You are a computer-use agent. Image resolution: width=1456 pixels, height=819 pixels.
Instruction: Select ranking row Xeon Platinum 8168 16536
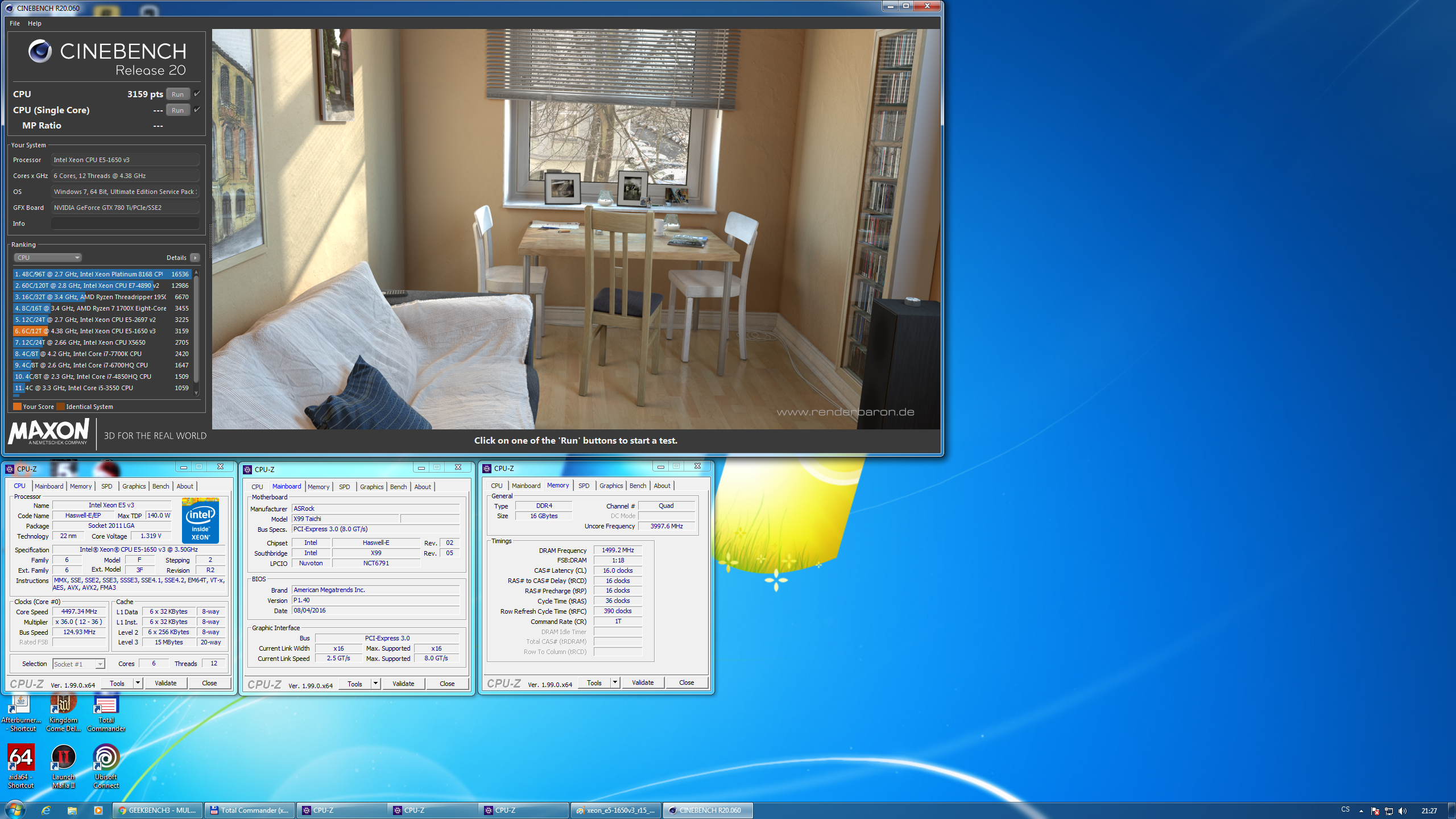102,274
